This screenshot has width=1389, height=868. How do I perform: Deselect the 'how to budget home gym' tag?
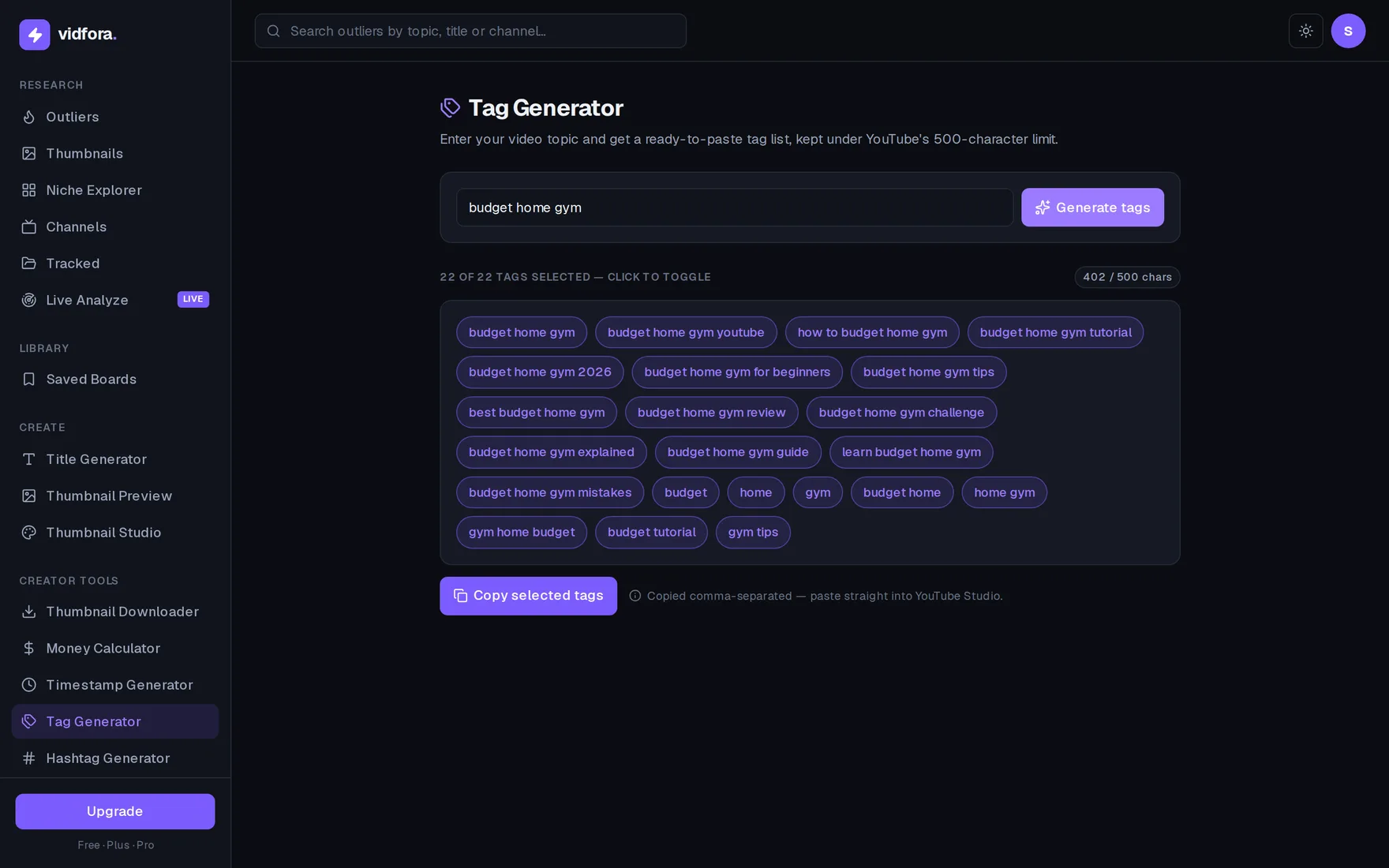pyautogui.click(x=872, y=332)
